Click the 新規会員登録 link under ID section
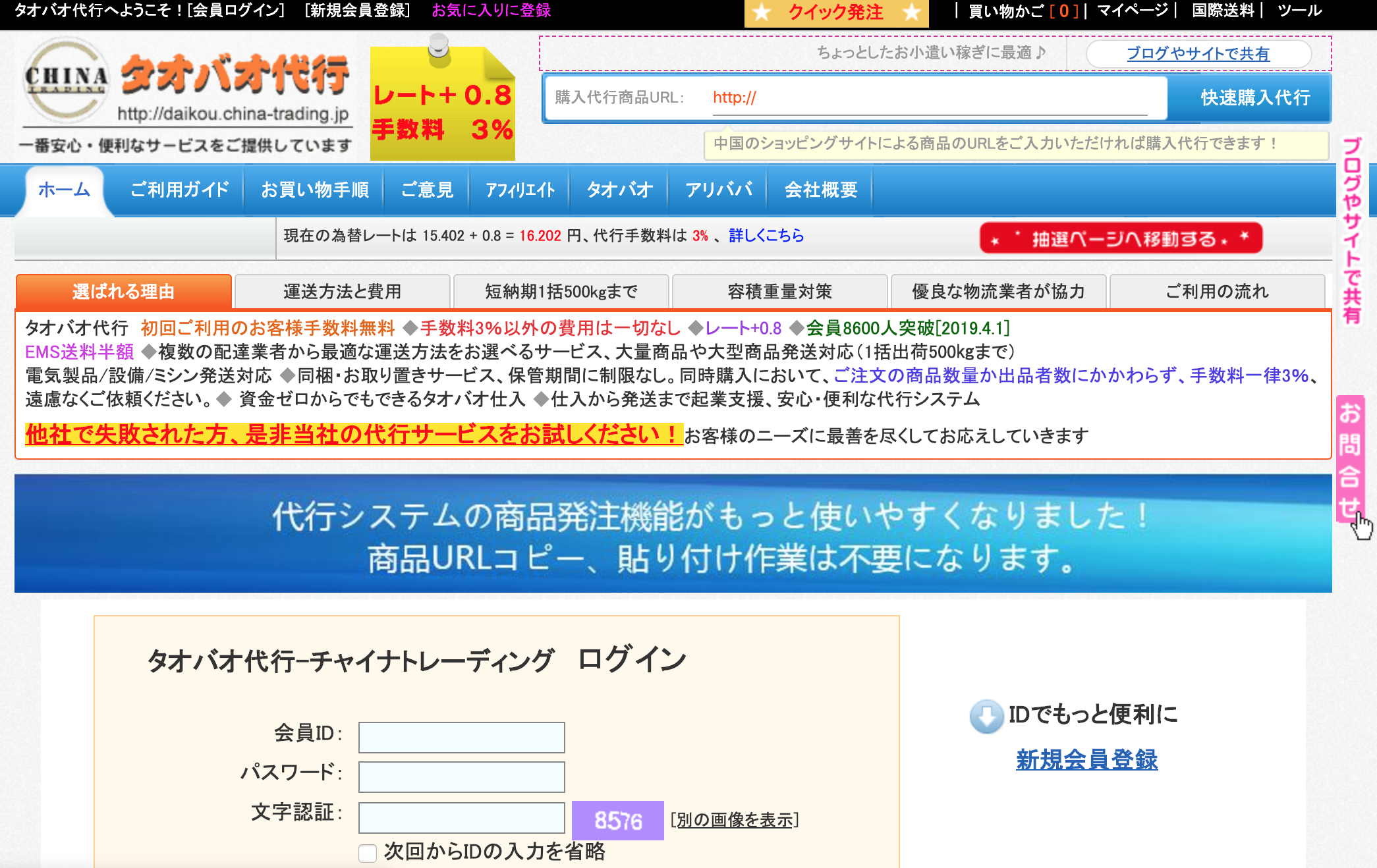 coord(1086,760)
